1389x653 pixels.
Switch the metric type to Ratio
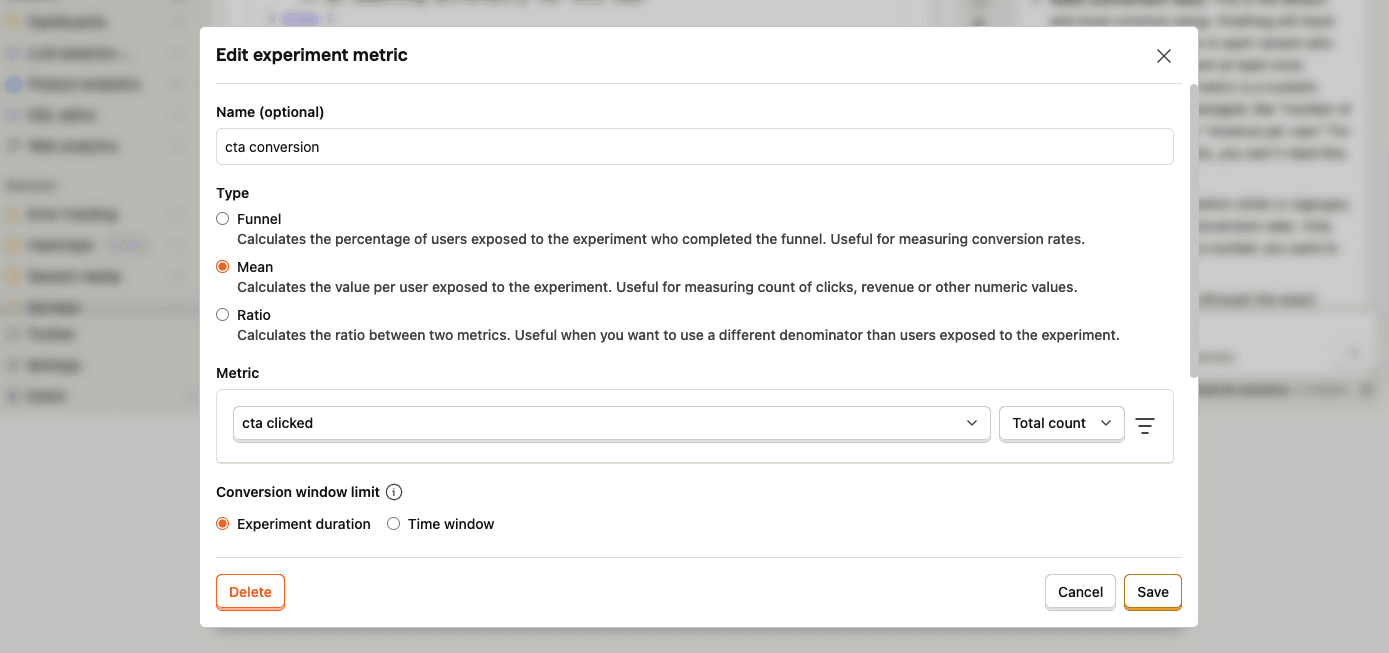pyautogui.click(x=223, y=315)
